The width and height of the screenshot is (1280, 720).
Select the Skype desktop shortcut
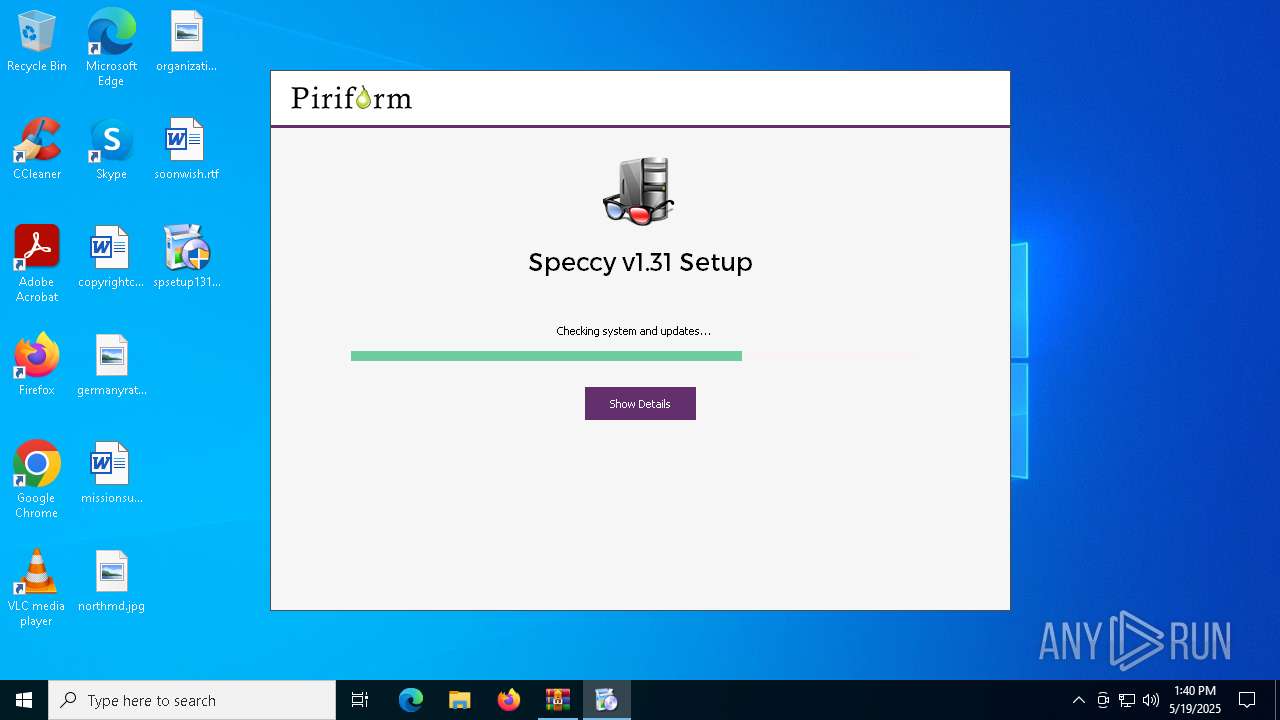click(x=111, y=150)
